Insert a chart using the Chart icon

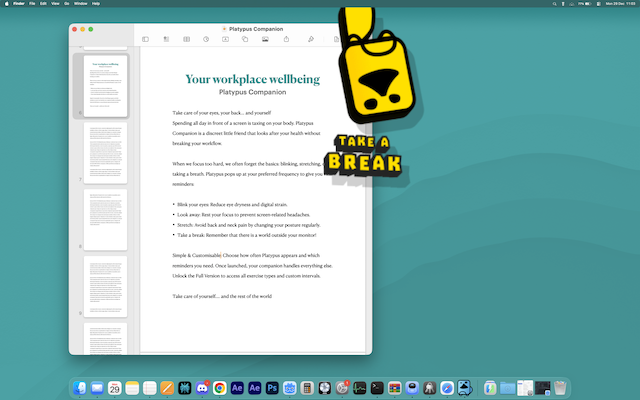pyautogui.click(x=205, y=39)
